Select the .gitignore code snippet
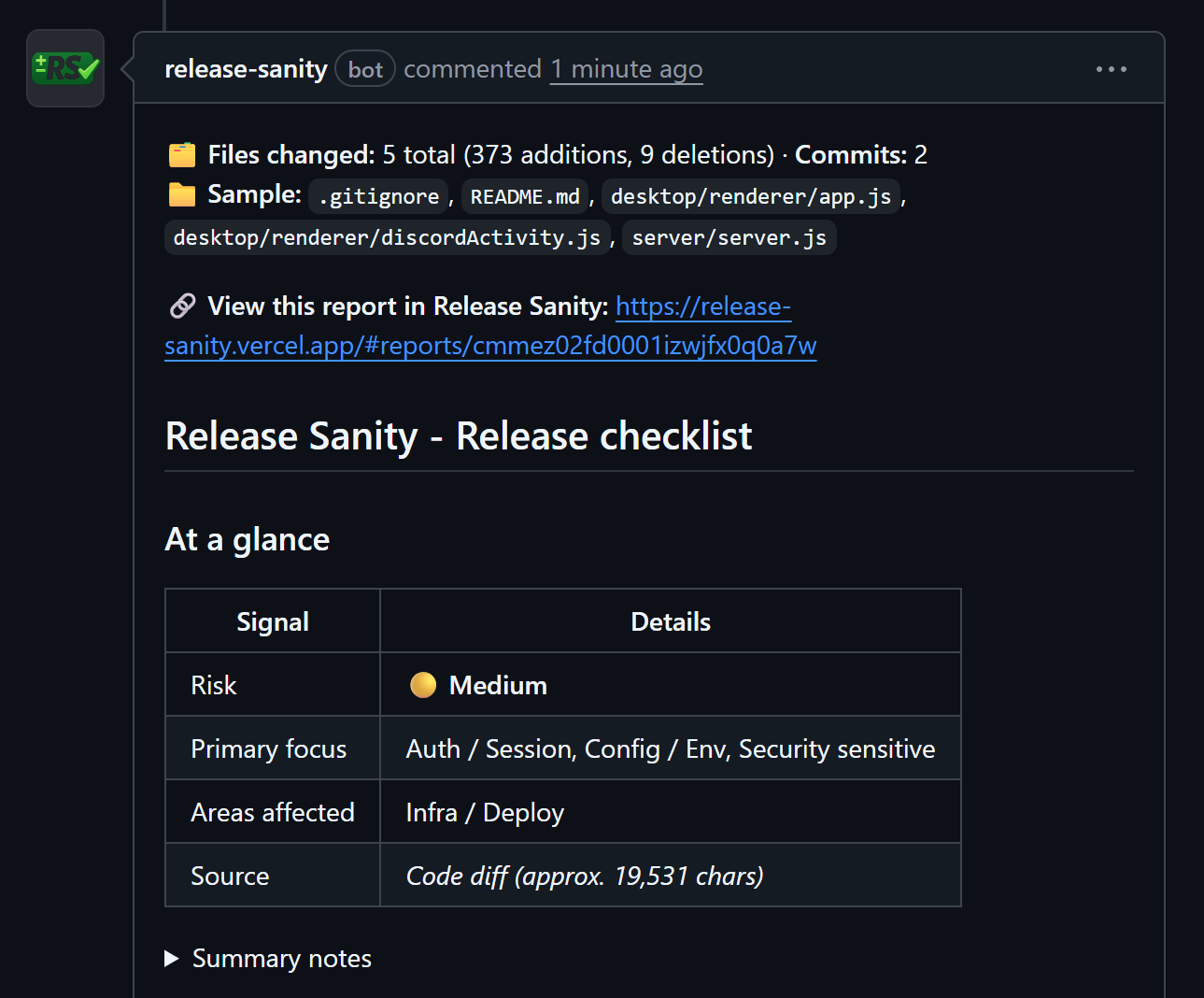The image size is (1204, 998). pos(377,195)
